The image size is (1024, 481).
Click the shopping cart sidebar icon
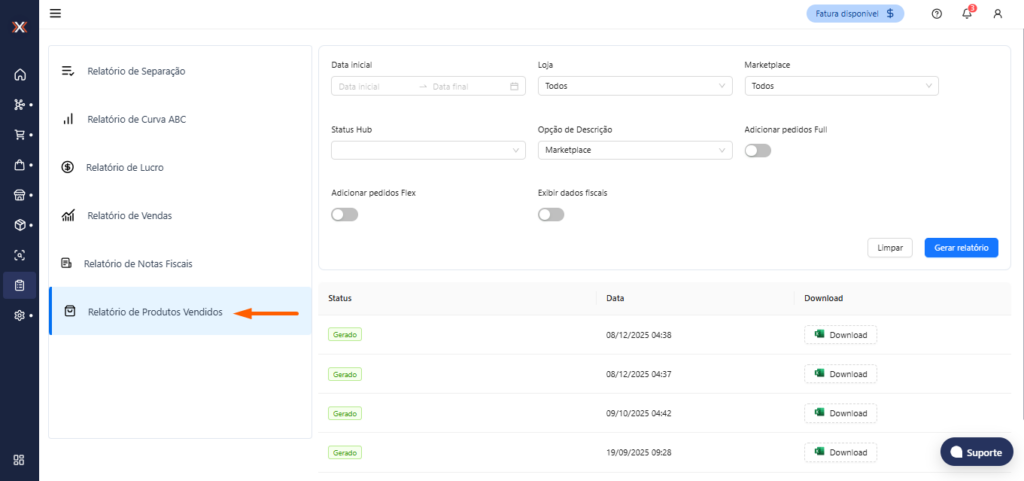19,135
